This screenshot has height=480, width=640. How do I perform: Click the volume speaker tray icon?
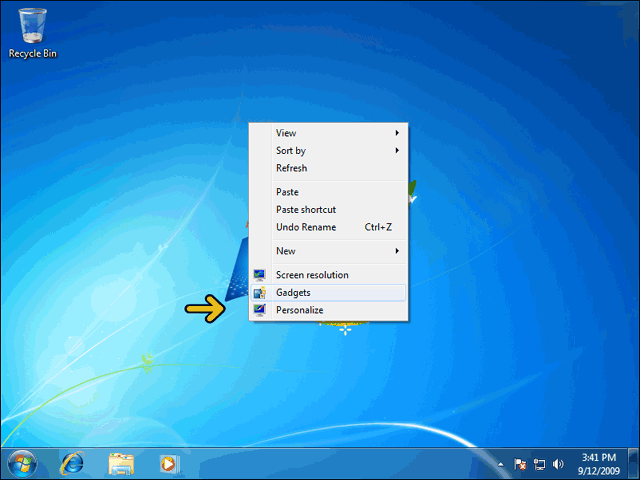tap(558, 464)
